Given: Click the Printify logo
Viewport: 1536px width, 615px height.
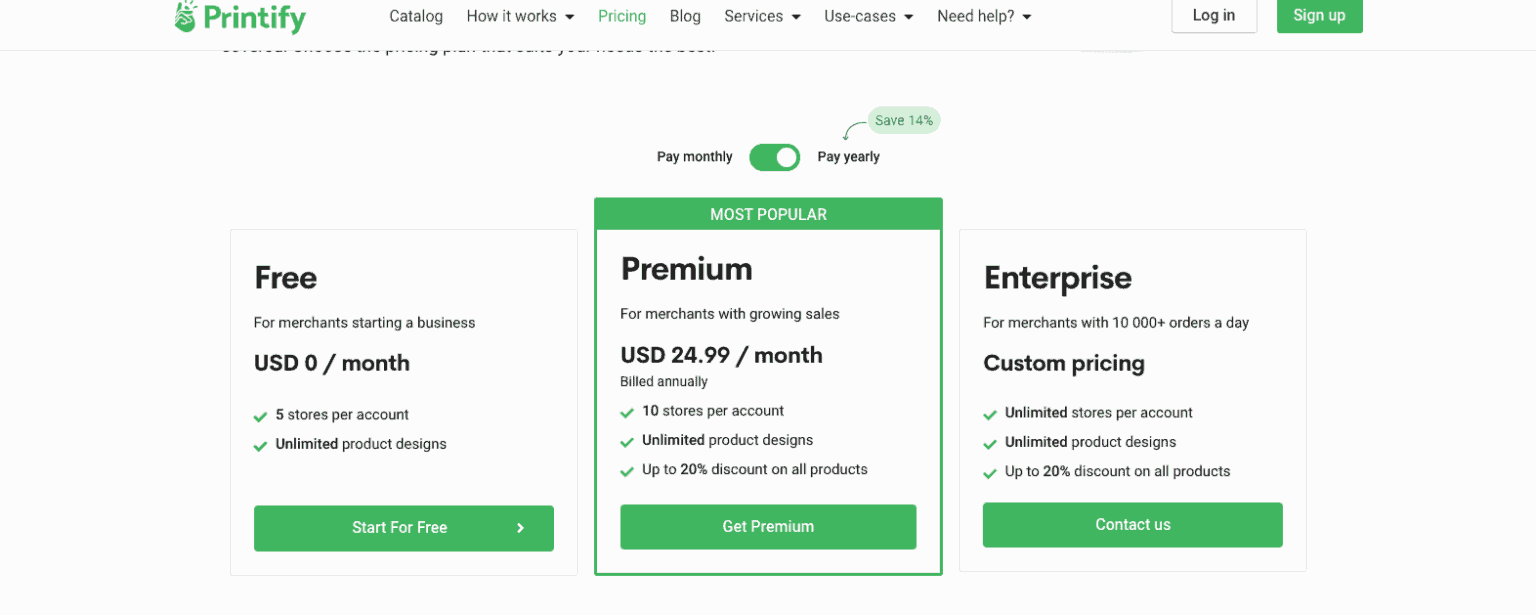Looking at the screenshot, I should tap(239, 17).
